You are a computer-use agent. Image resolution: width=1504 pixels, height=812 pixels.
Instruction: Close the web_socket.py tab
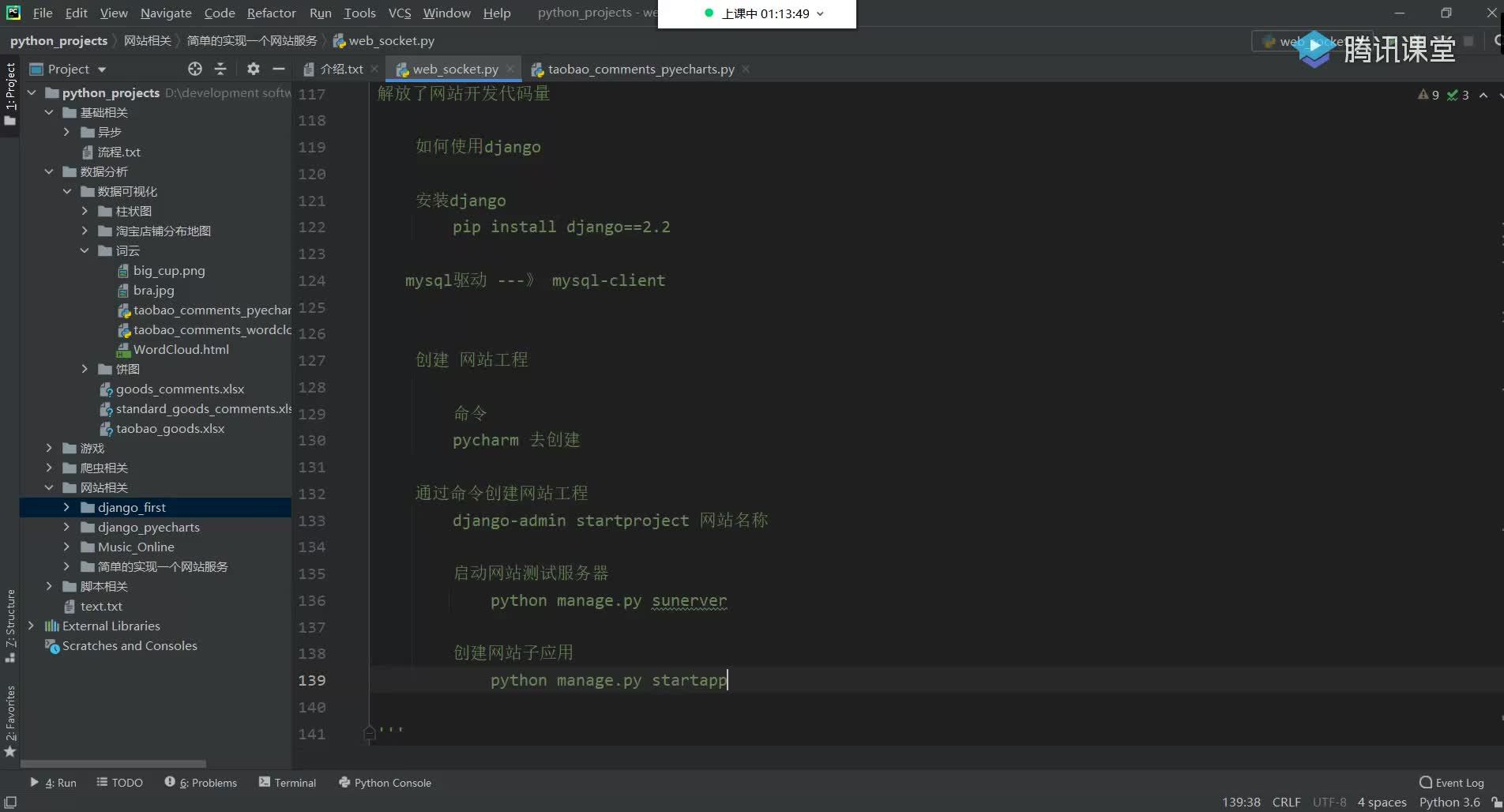tap(510, 69)
